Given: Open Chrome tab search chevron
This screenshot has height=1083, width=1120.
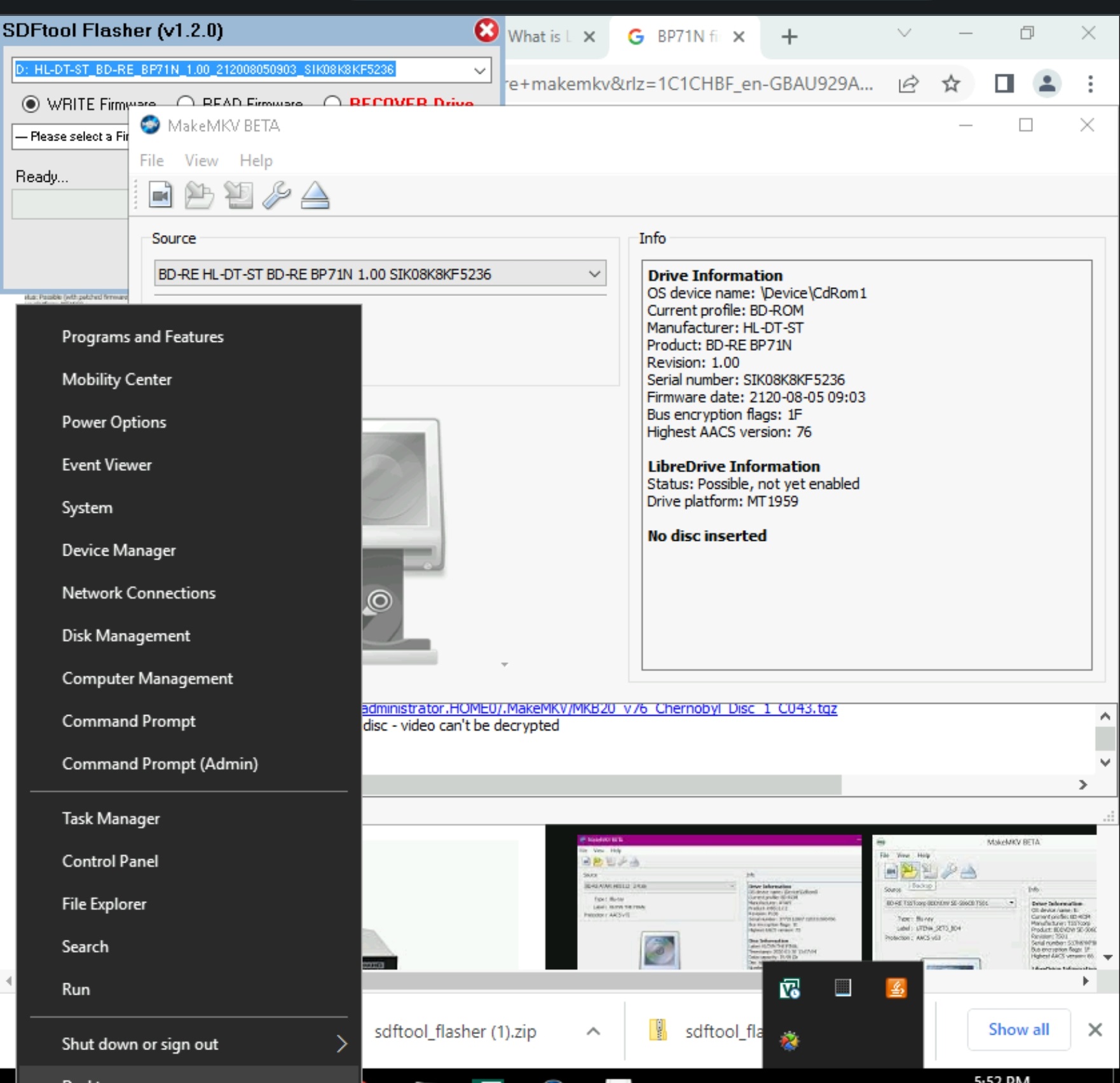Looking at the screenshot, I should tap(904, 33).
